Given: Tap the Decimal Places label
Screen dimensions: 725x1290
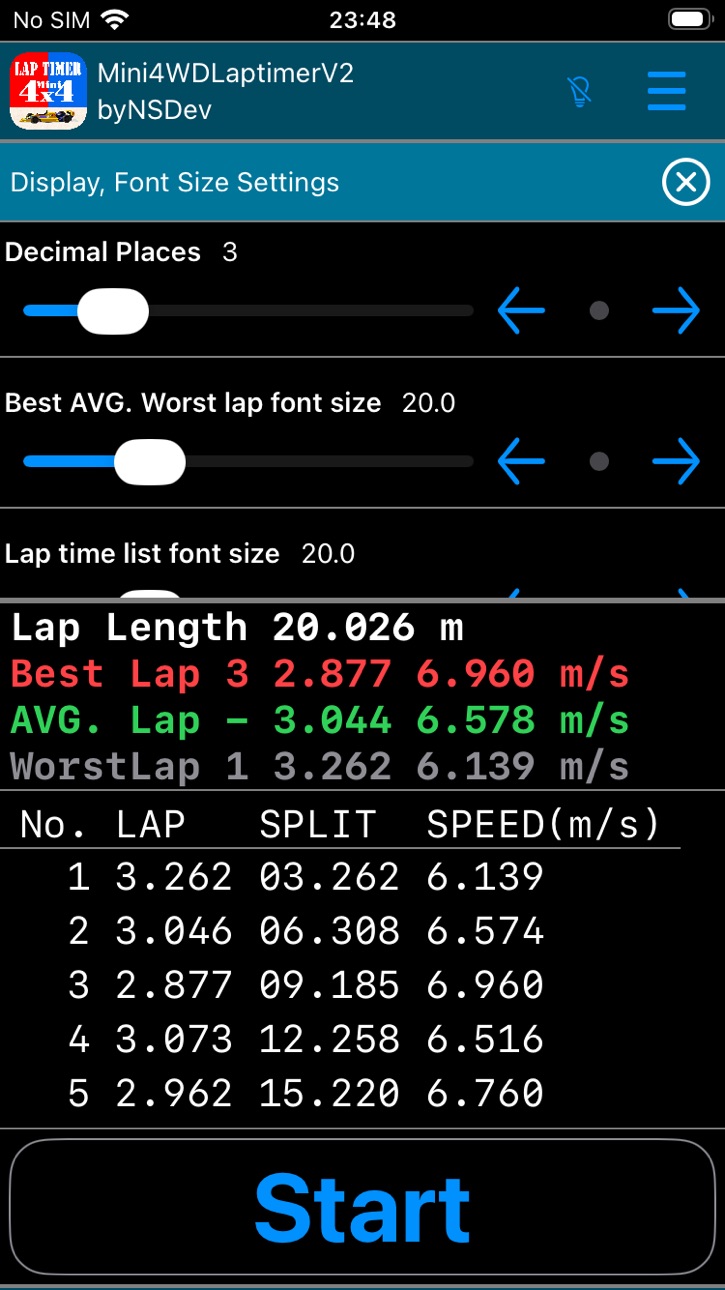Looking at the screenshot, I should click(103, 252).
